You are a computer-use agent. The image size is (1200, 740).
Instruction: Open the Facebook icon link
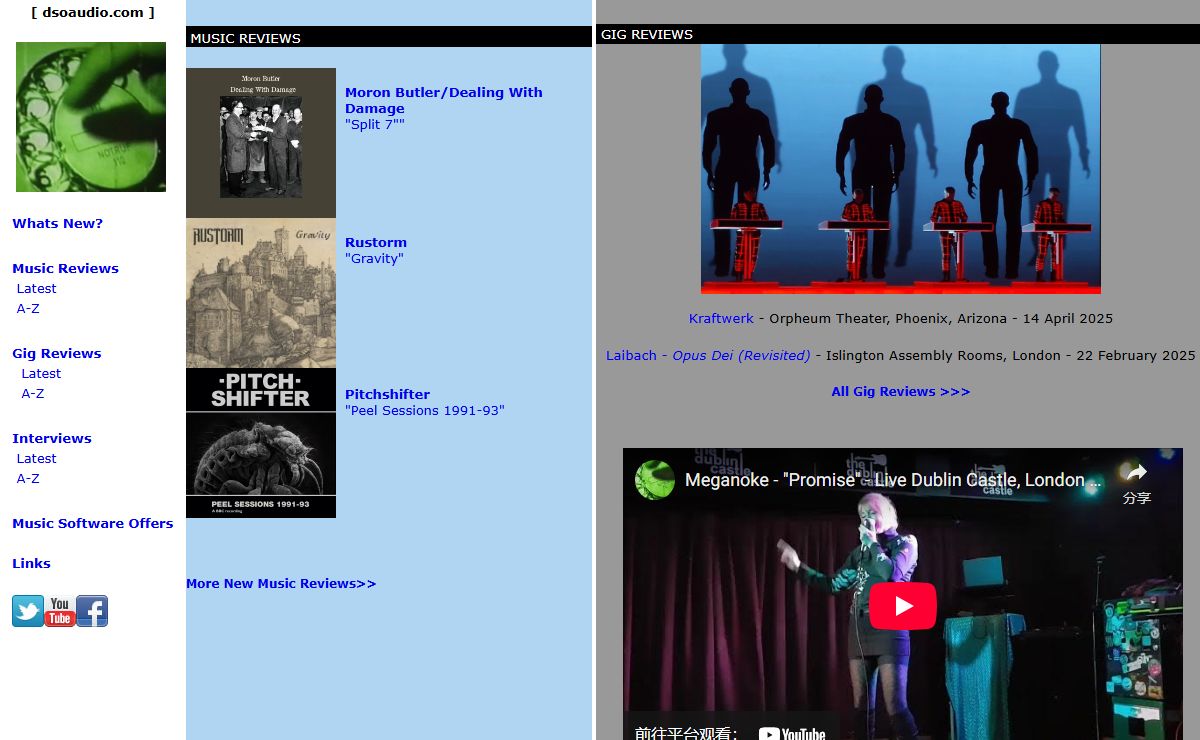point(92,611)
